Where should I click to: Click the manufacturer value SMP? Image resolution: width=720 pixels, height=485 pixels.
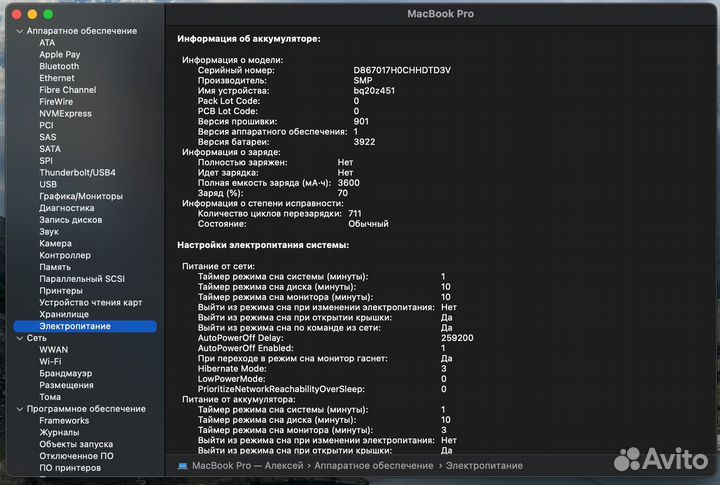[363, 80]
